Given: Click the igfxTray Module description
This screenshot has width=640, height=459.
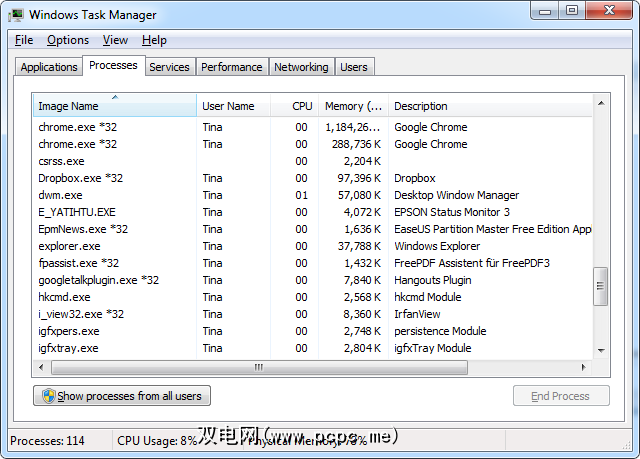Looking at the screenshot, I should 433,348.
